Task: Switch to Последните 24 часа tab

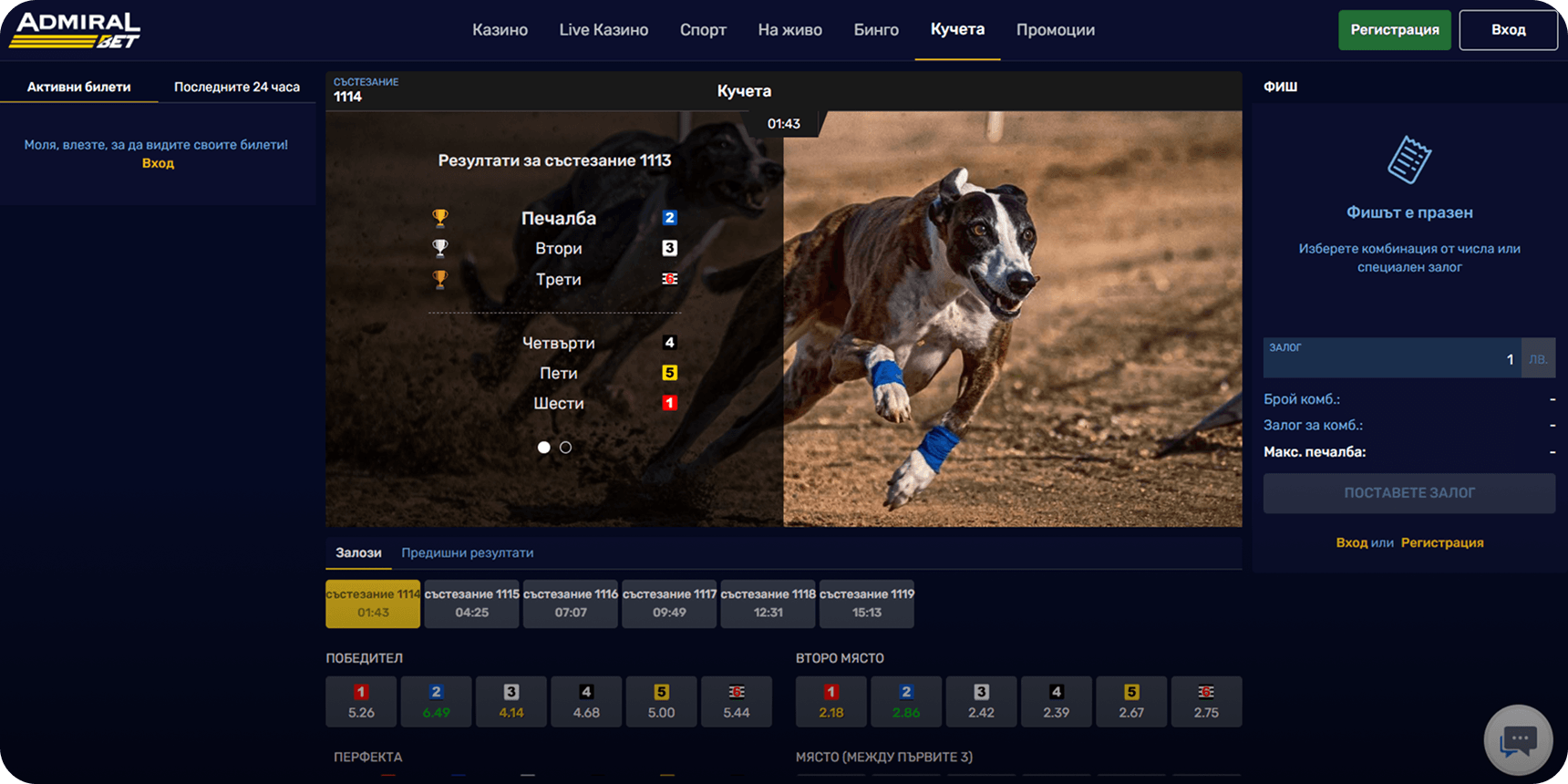Action: pos(237,88)
